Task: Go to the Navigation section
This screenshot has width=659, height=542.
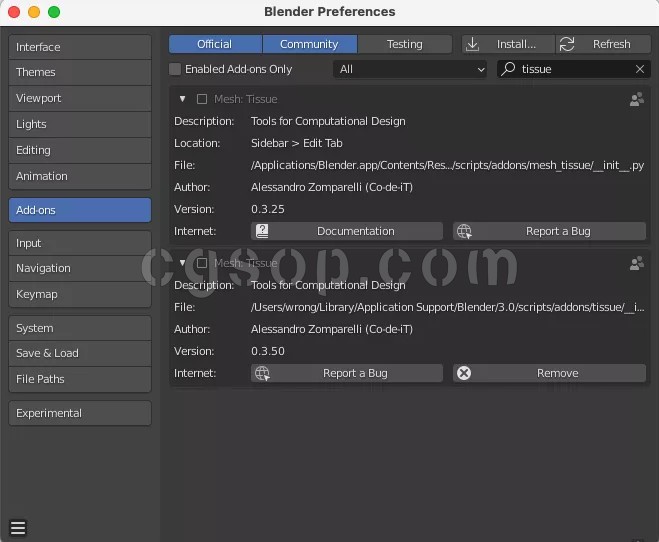Action: tap(80, 268)
